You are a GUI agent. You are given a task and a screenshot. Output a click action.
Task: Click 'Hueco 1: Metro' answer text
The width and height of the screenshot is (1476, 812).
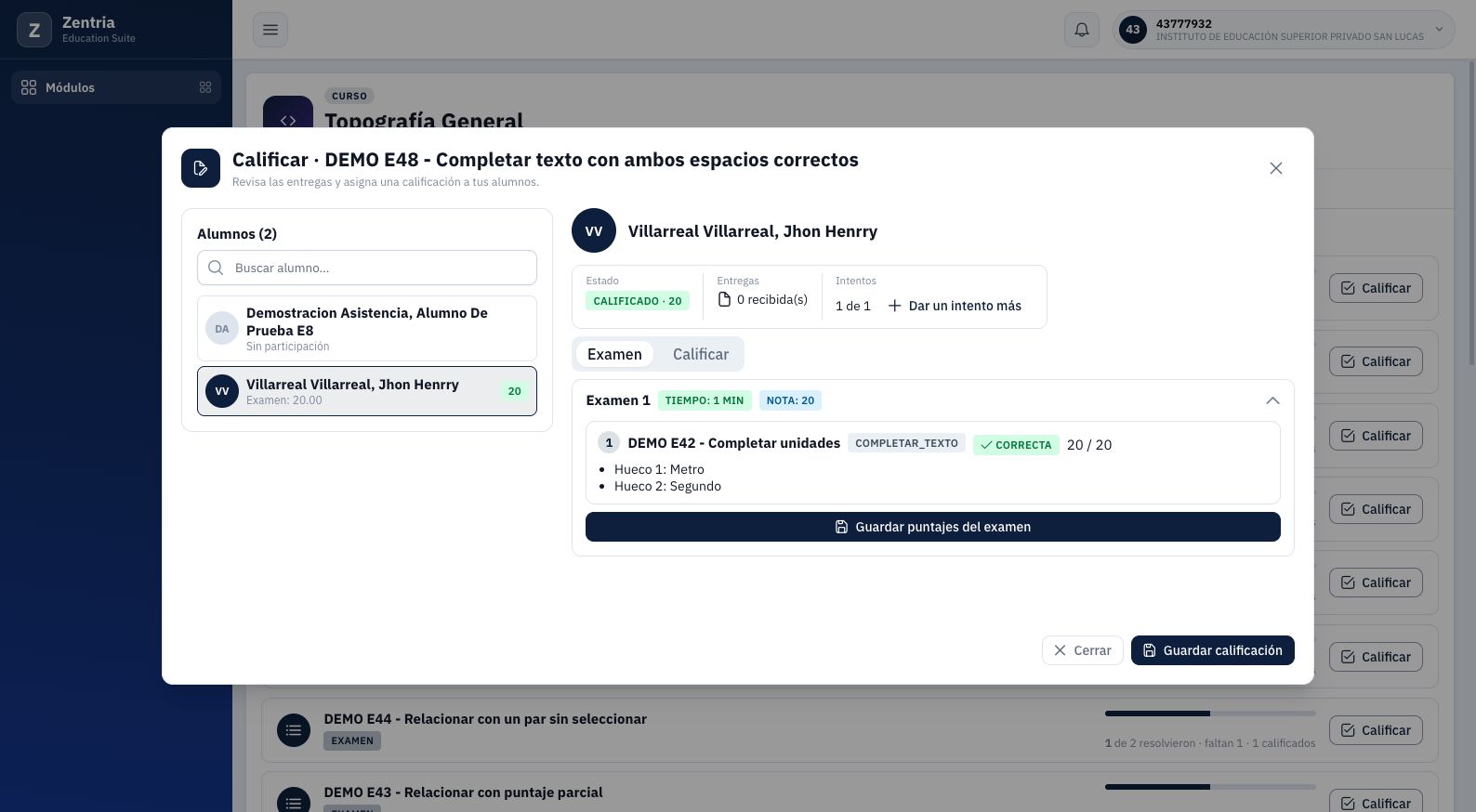[x=659, y=469]
